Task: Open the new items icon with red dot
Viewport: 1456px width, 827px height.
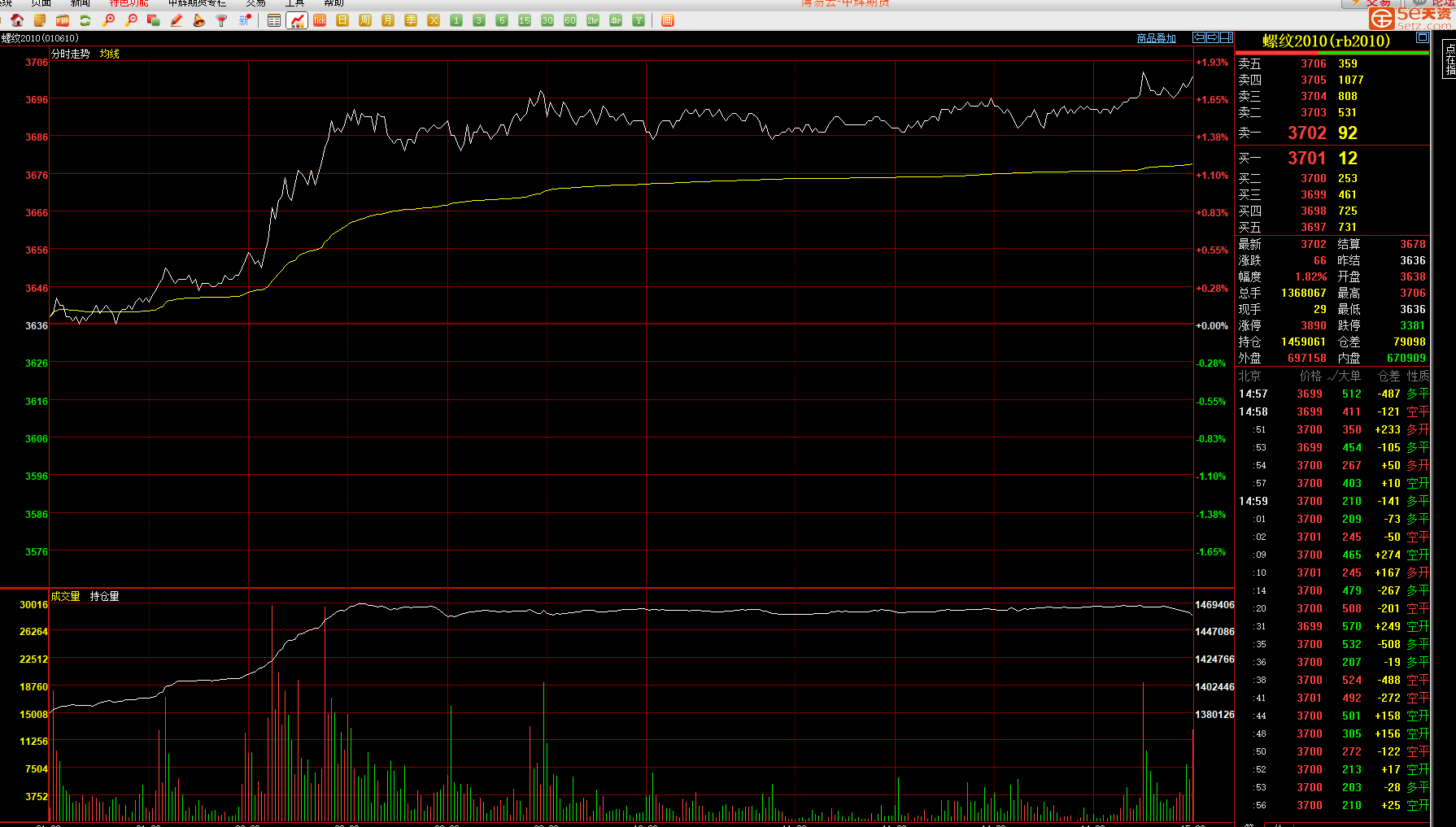Action: click(245, 20)
